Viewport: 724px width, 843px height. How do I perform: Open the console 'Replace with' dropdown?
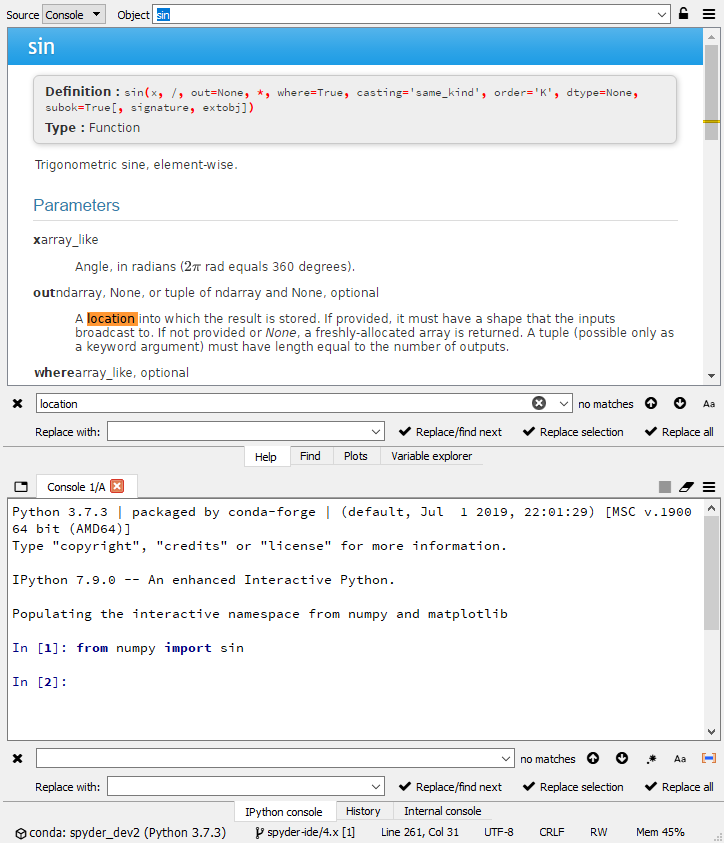point(376,786)
